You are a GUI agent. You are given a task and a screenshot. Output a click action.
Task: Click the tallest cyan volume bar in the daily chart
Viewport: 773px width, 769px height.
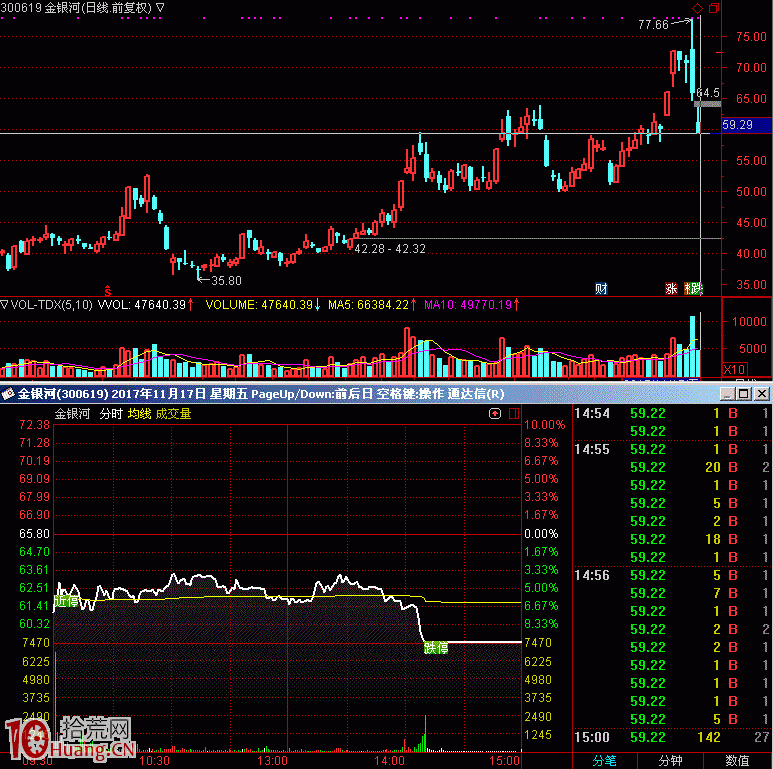(x=693, y=347)
